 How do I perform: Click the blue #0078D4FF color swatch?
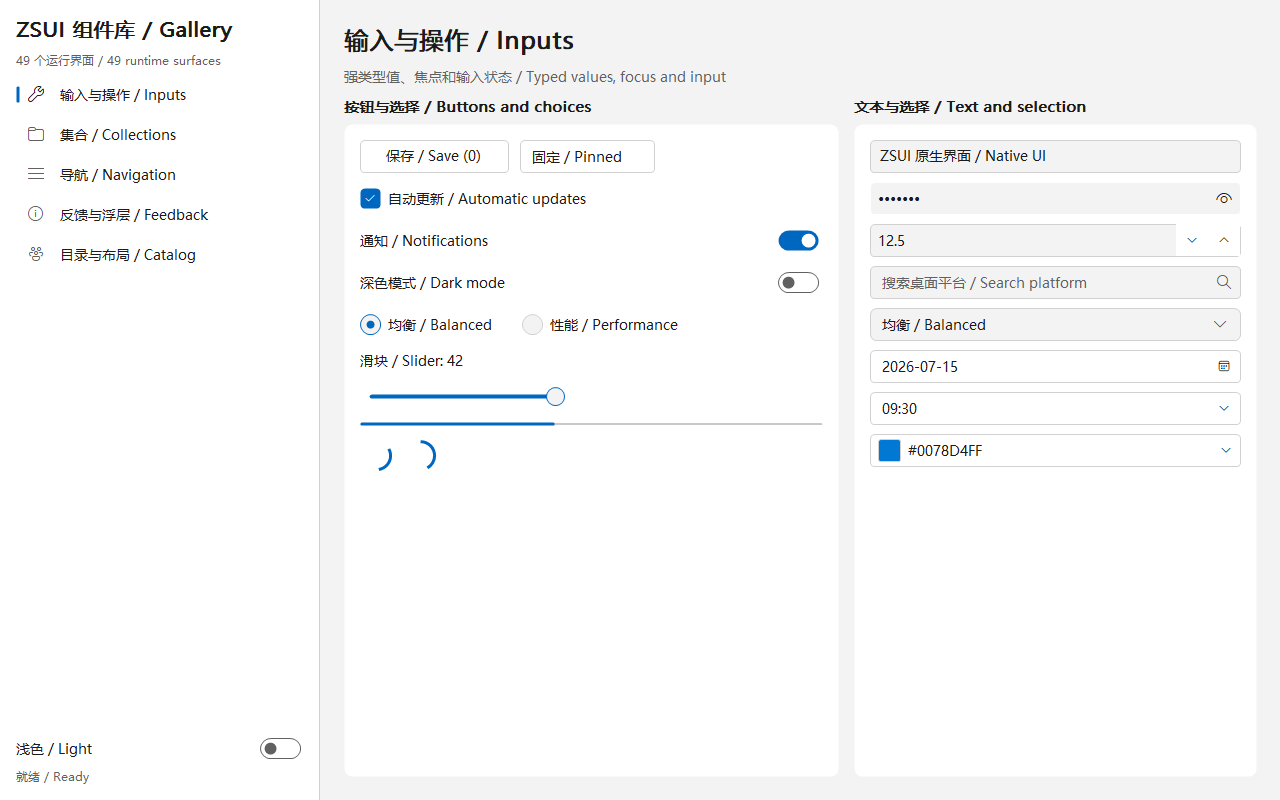(889, 450)
